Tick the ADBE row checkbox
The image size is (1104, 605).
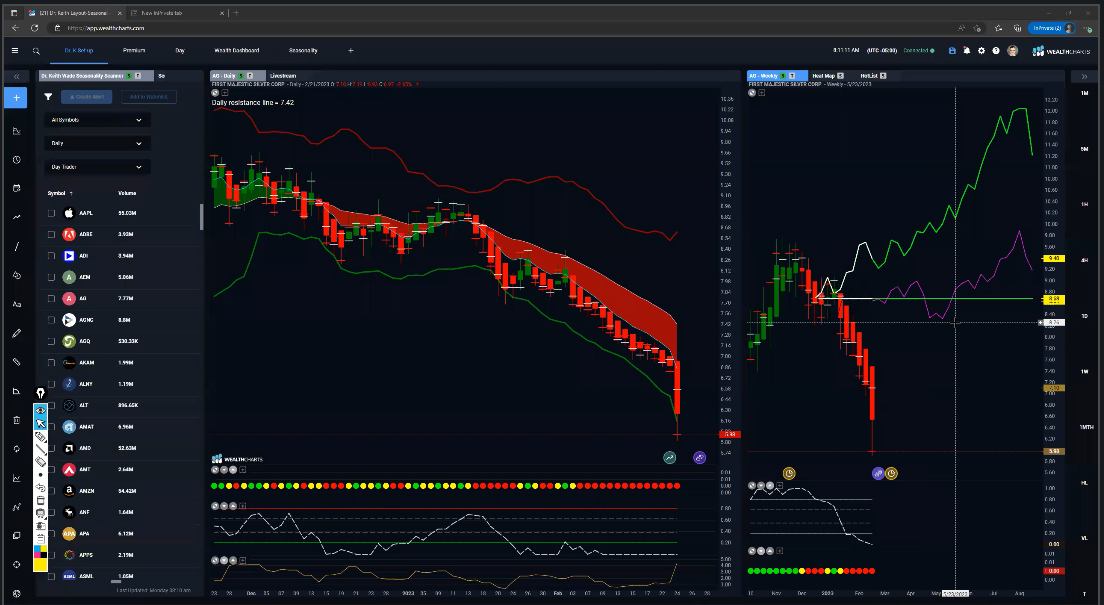pyautogui.click(x=51, y=235)
